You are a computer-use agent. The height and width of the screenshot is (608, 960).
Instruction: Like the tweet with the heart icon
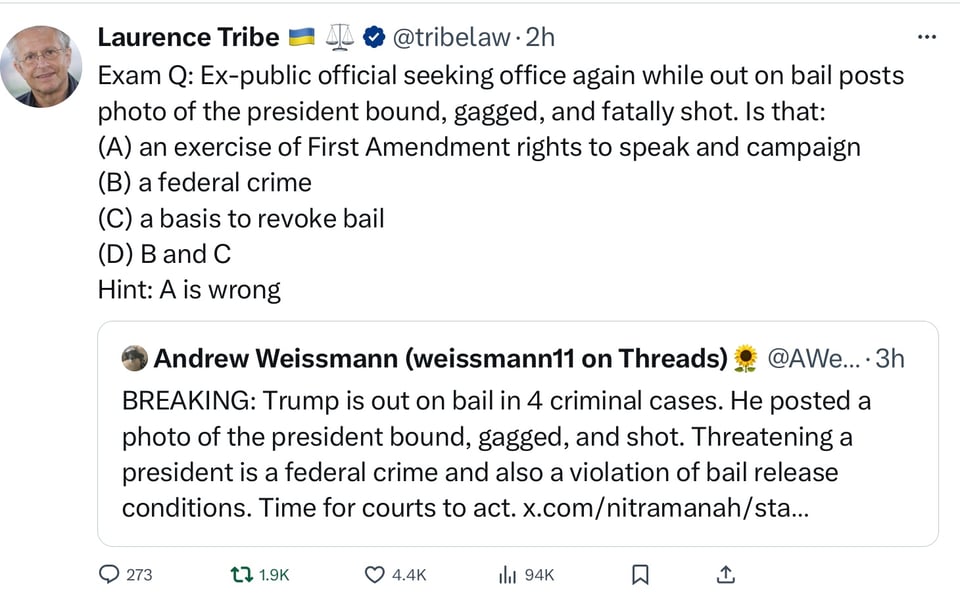pyautogui.click(x=374, y=574)
